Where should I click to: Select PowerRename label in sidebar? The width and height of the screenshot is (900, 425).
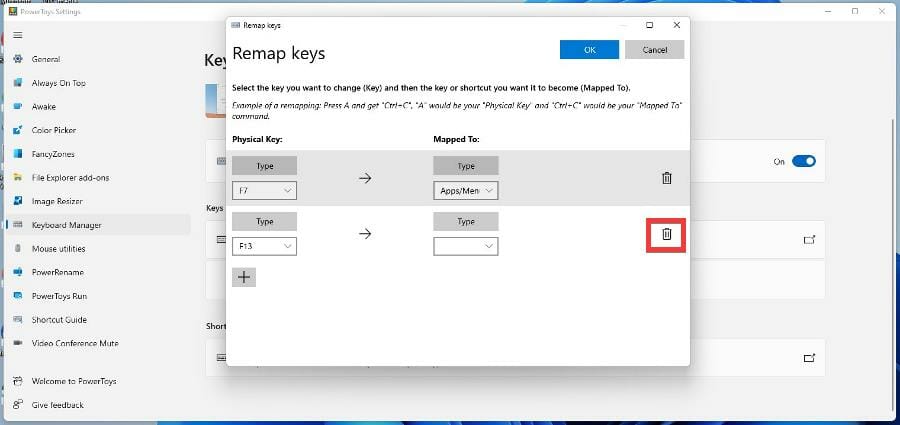57,272
